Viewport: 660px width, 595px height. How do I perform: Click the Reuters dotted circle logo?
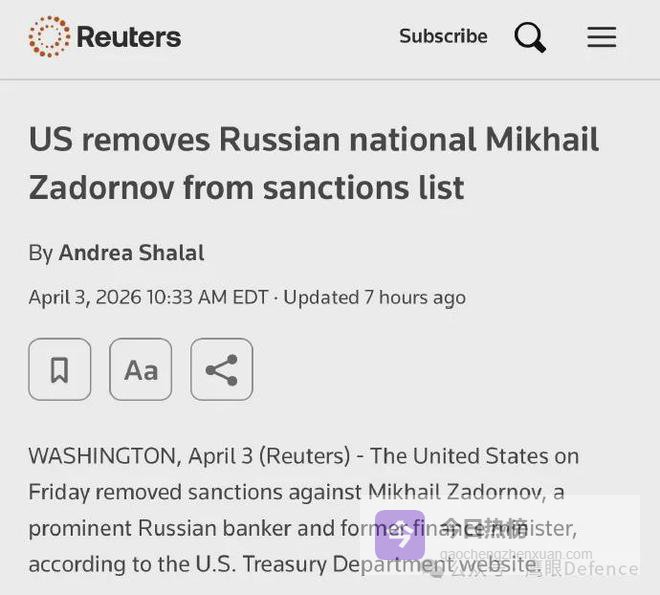[49, 37]
